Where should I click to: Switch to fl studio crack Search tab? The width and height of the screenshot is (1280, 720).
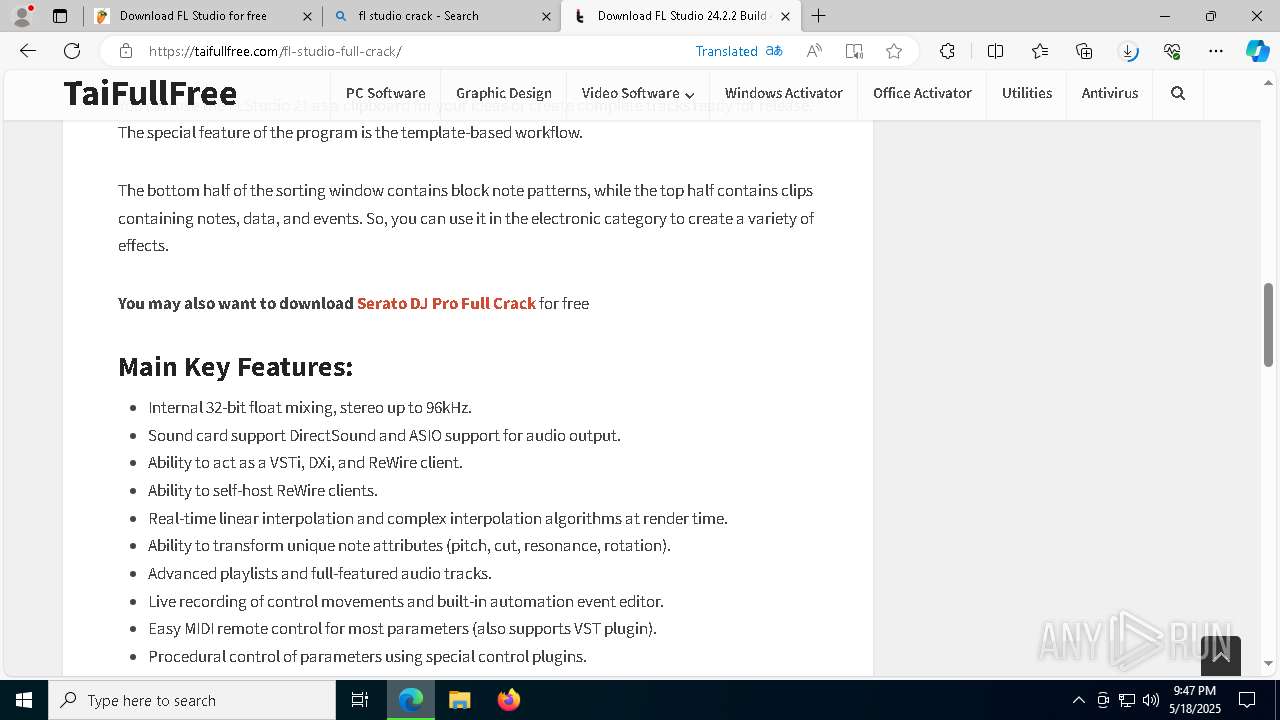click(x=442, y=16)
